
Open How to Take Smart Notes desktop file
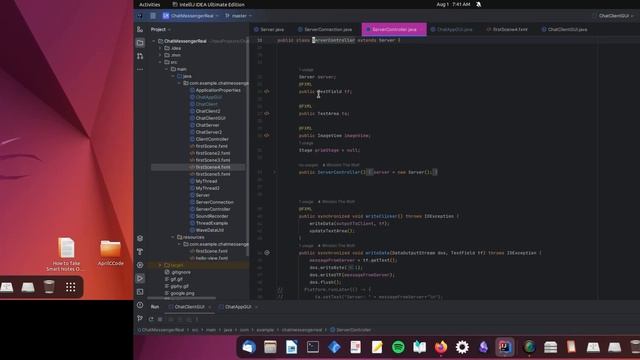[66, 254]
